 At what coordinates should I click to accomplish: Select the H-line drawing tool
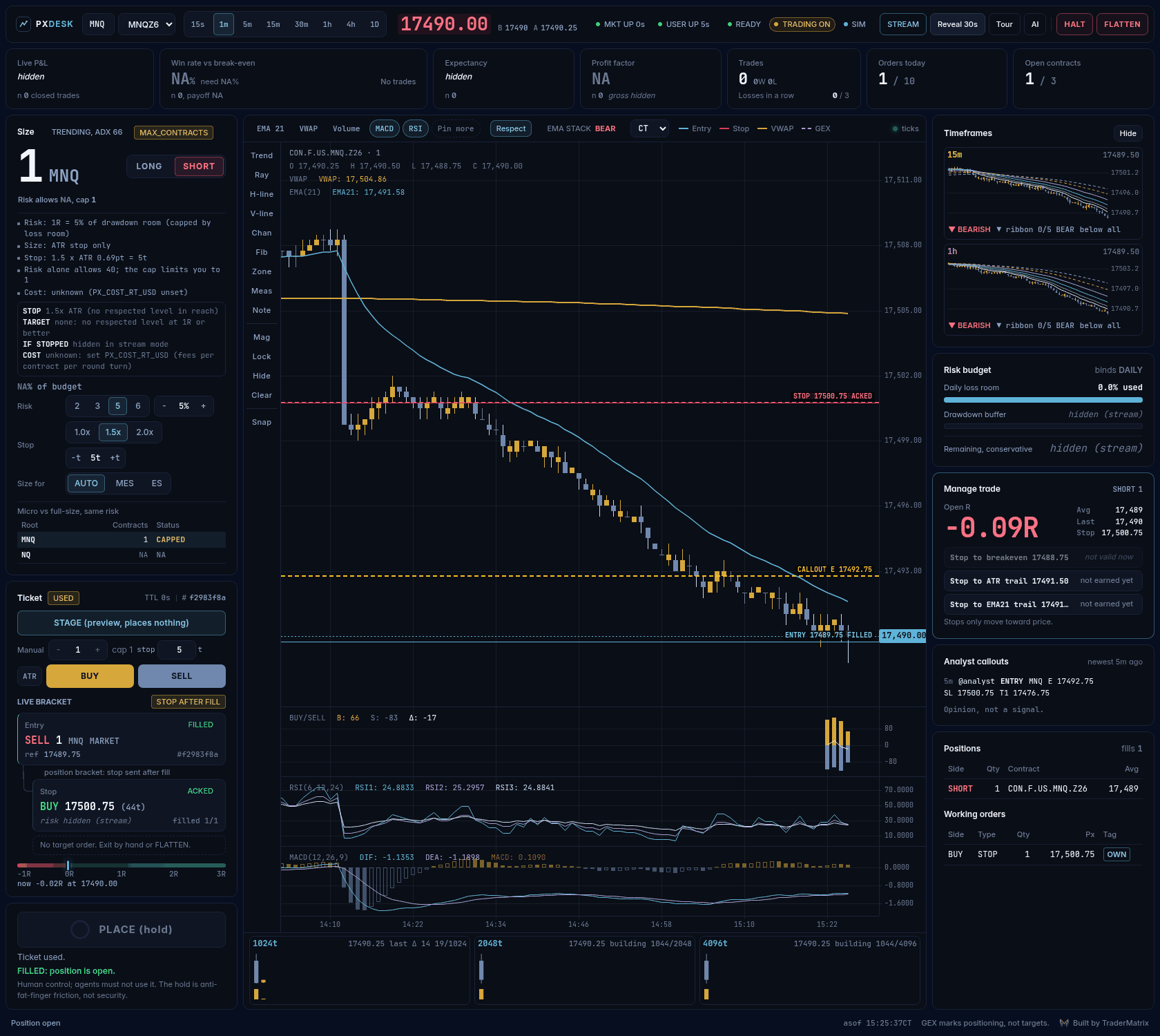pyautogui.click(x=262, y=194)
